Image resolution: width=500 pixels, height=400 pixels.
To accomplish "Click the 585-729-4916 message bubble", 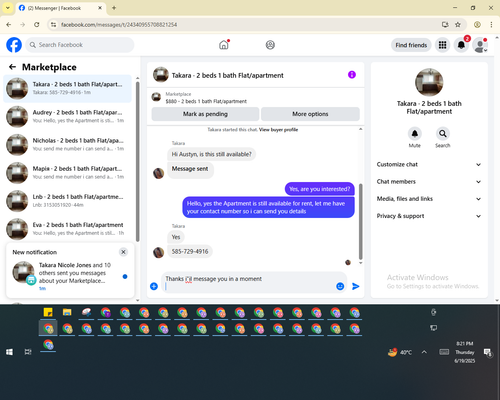I will [190, 252].
